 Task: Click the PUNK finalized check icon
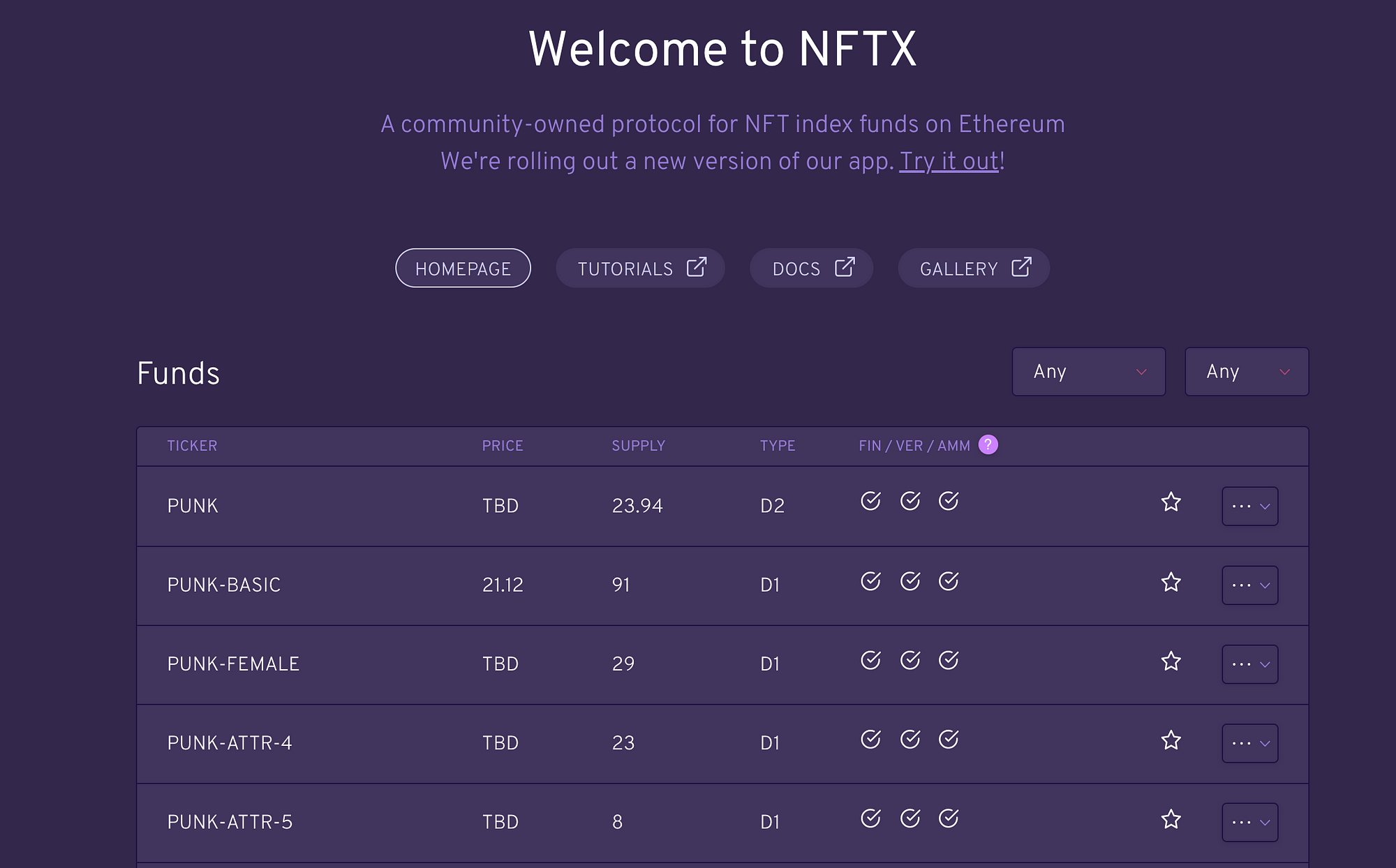coord(870,501)
